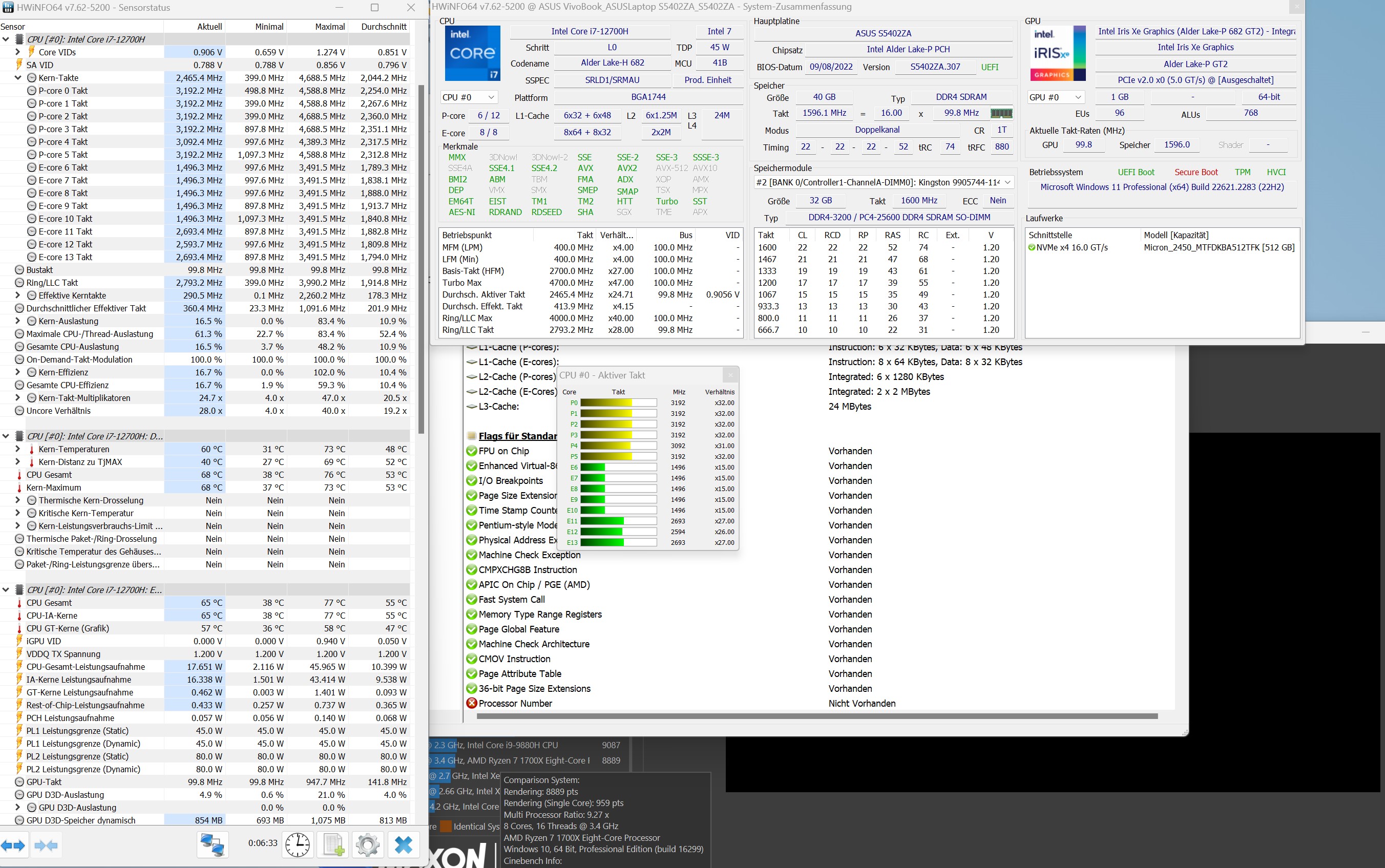
Task: Click the icon beside L3-Cache entry
Action: [x=471, y=407]
